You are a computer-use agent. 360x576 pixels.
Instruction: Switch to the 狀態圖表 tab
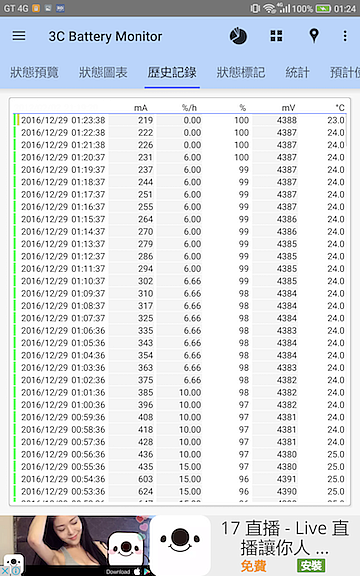(x=103, y=72)
